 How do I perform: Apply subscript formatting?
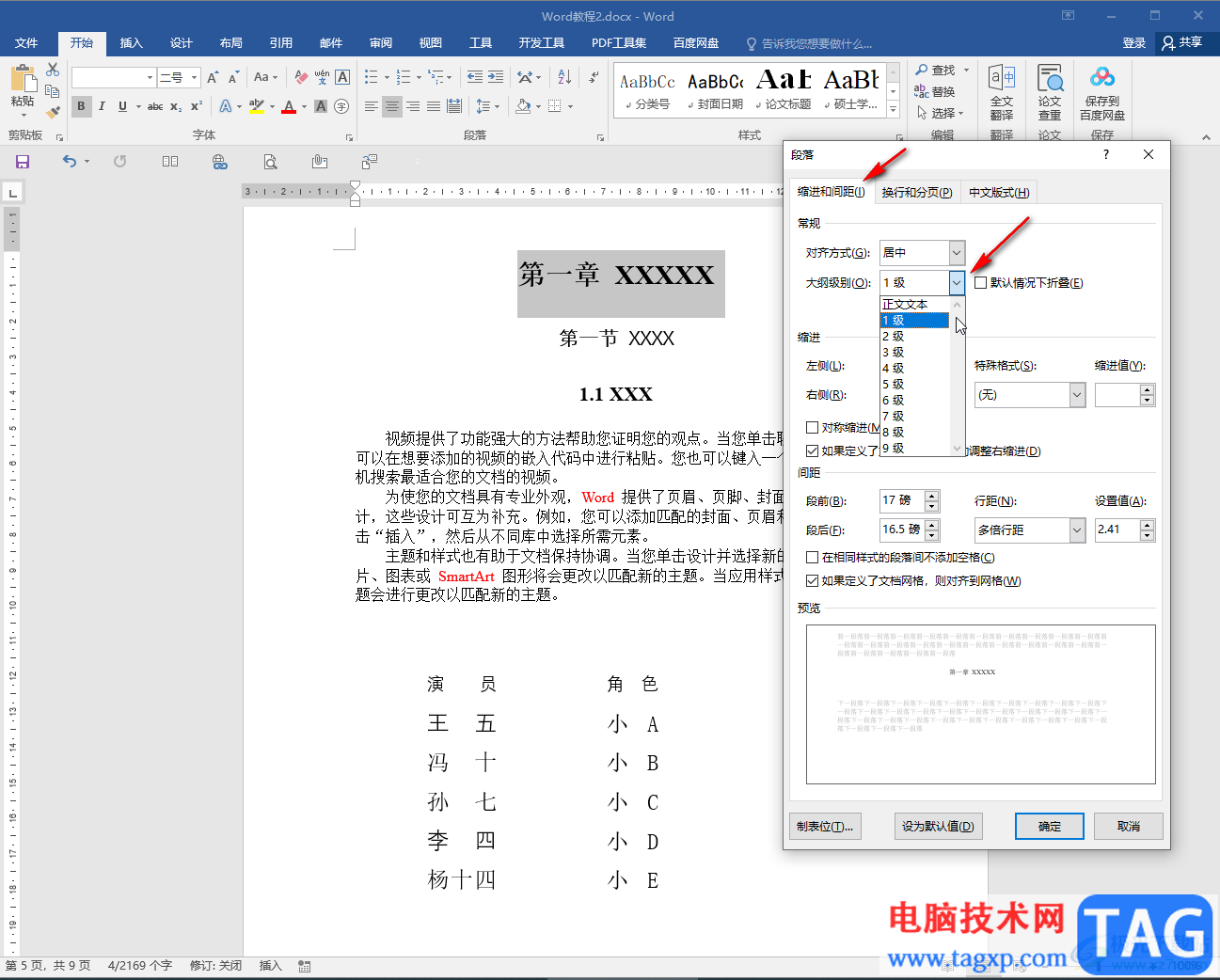tap(176, 106)
